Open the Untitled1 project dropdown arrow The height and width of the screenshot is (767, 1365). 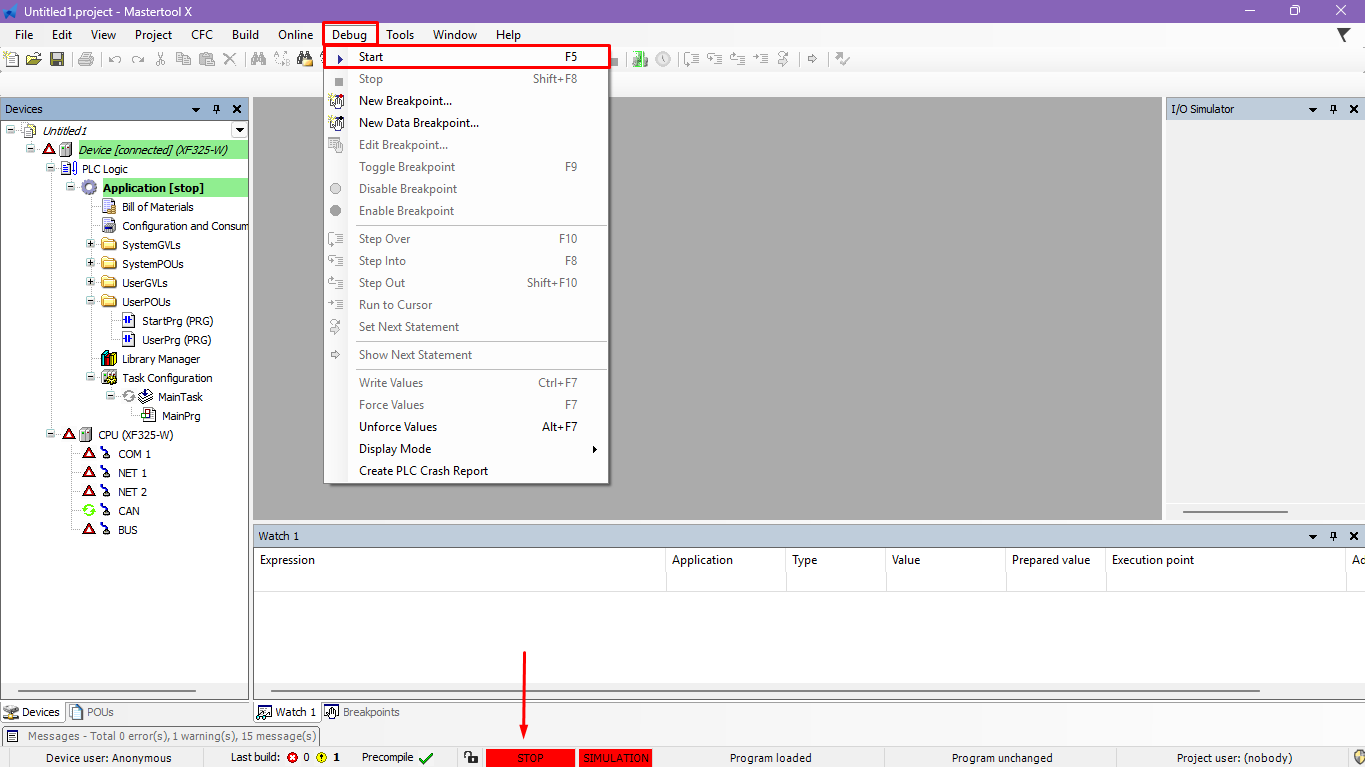(x=239, y=130)
